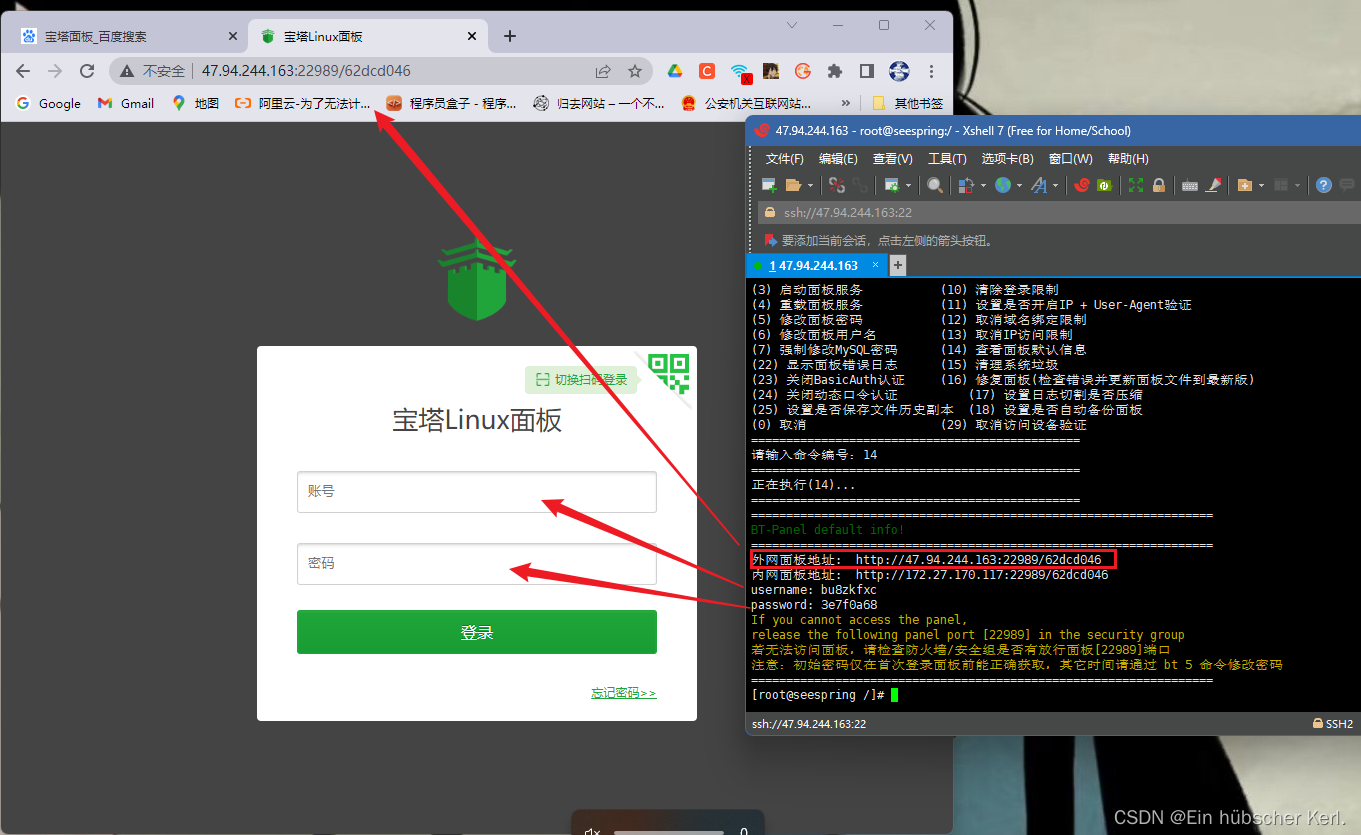This screenshot has width=1361, height=835.
Task: Expand the session properties dropdown arrow
Action: 908,185
